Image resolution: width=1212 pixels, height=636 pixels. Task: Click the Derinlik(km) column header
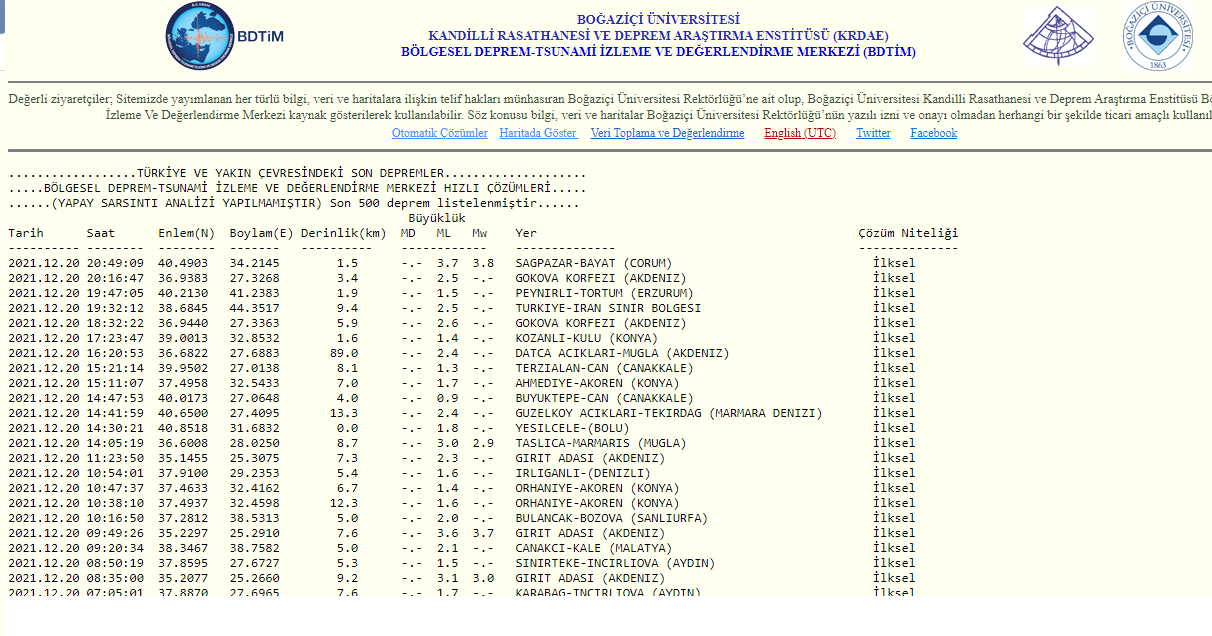coord(343,233)
